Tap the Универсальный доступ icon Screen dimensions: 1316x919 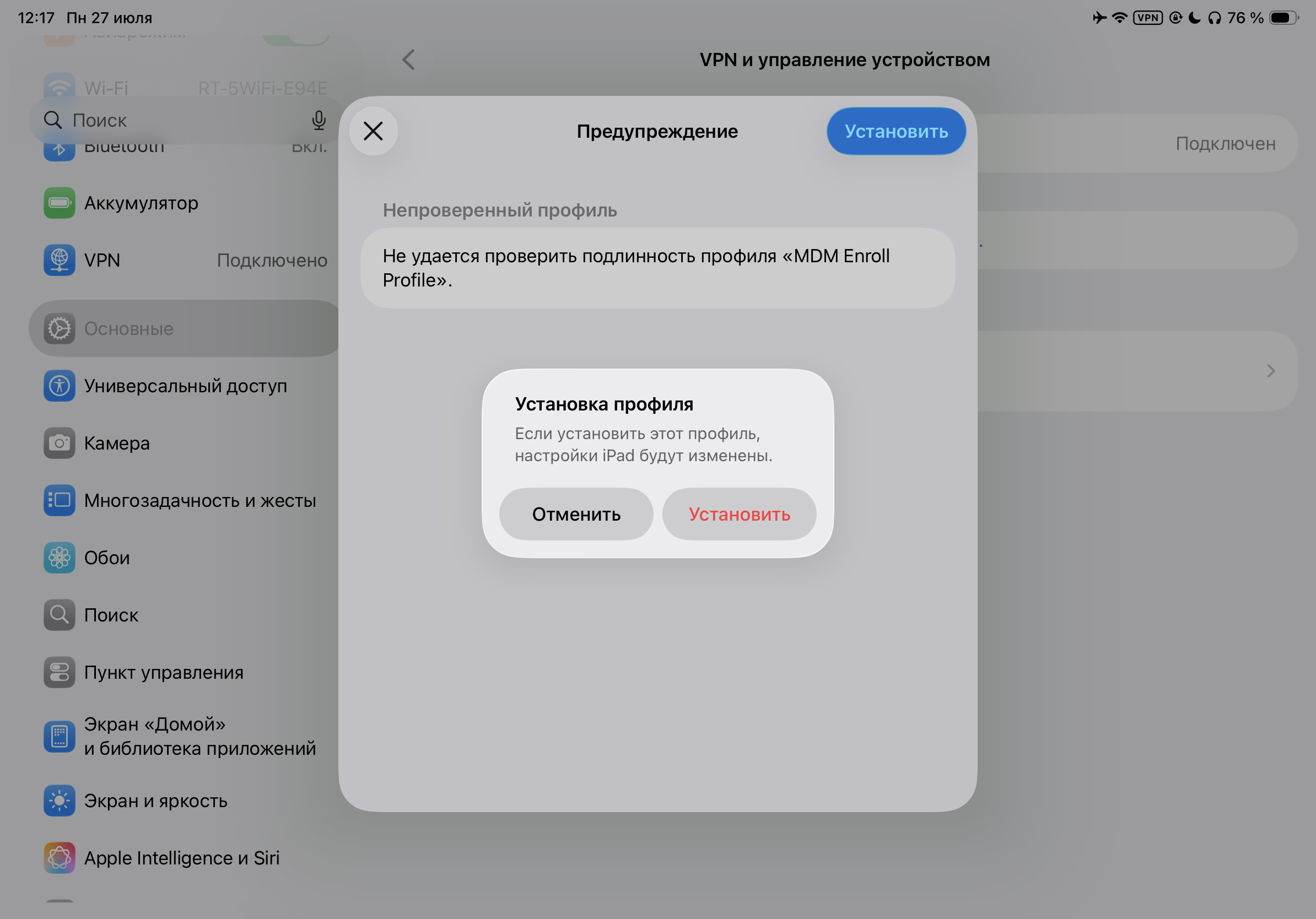pos(60,386)
